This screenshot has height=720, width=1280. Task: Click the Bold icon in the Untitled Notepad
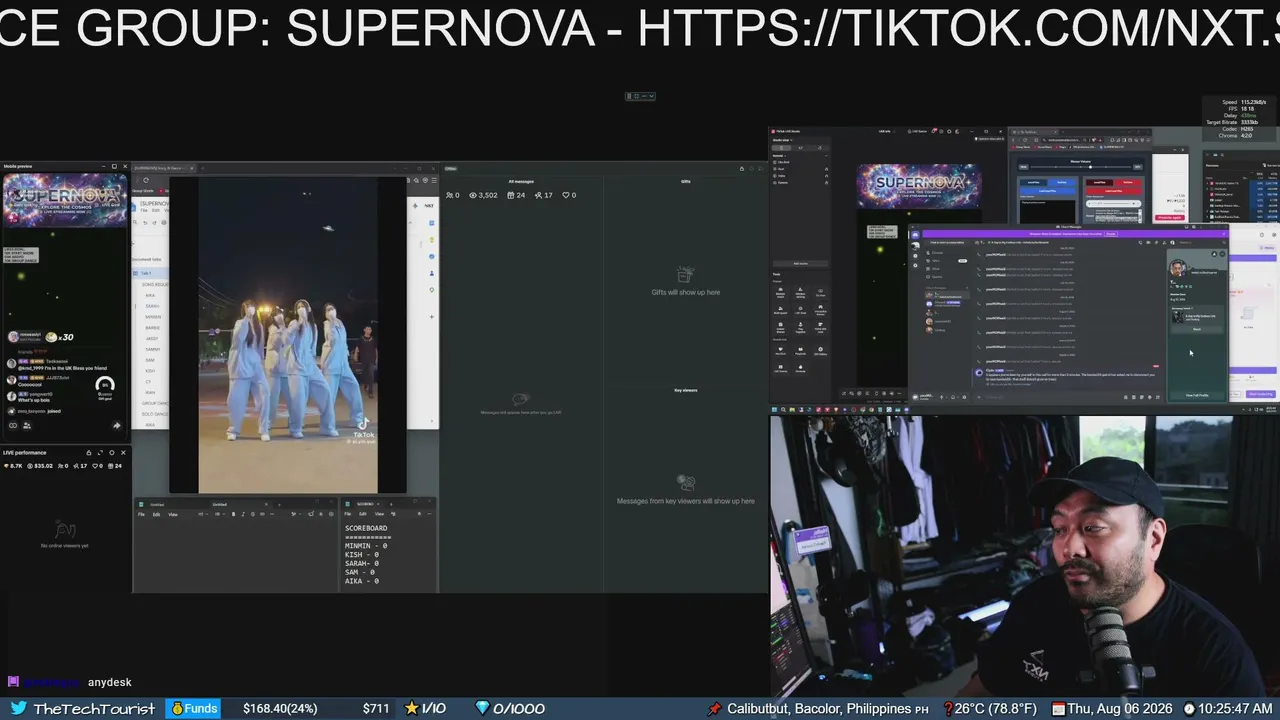(x=233, y=514)
